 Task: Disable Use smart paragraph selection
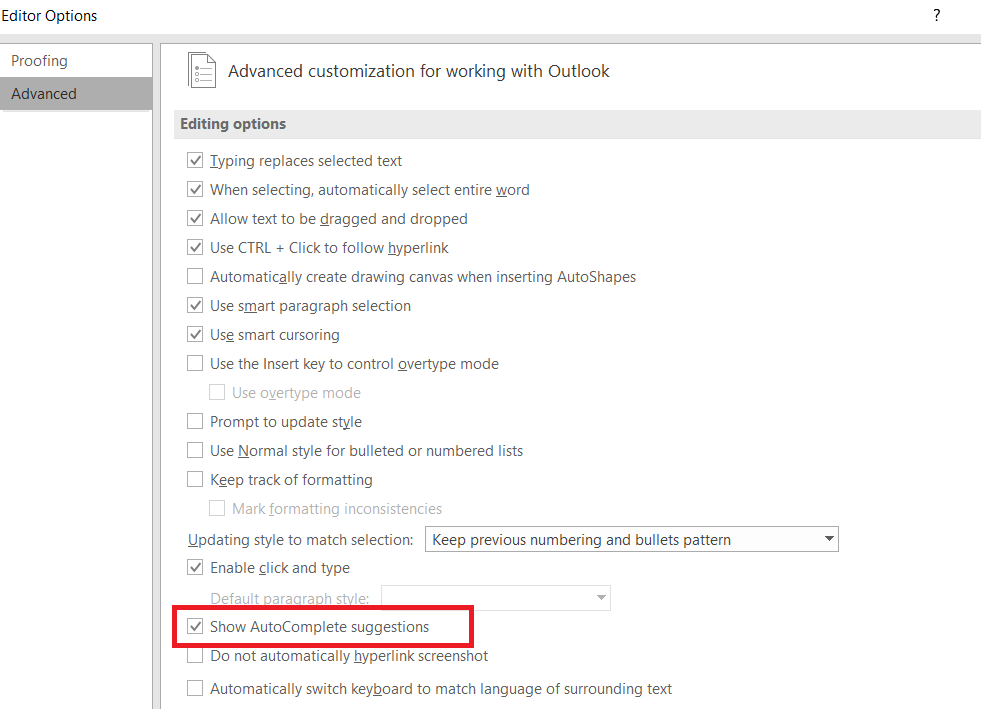195,305
